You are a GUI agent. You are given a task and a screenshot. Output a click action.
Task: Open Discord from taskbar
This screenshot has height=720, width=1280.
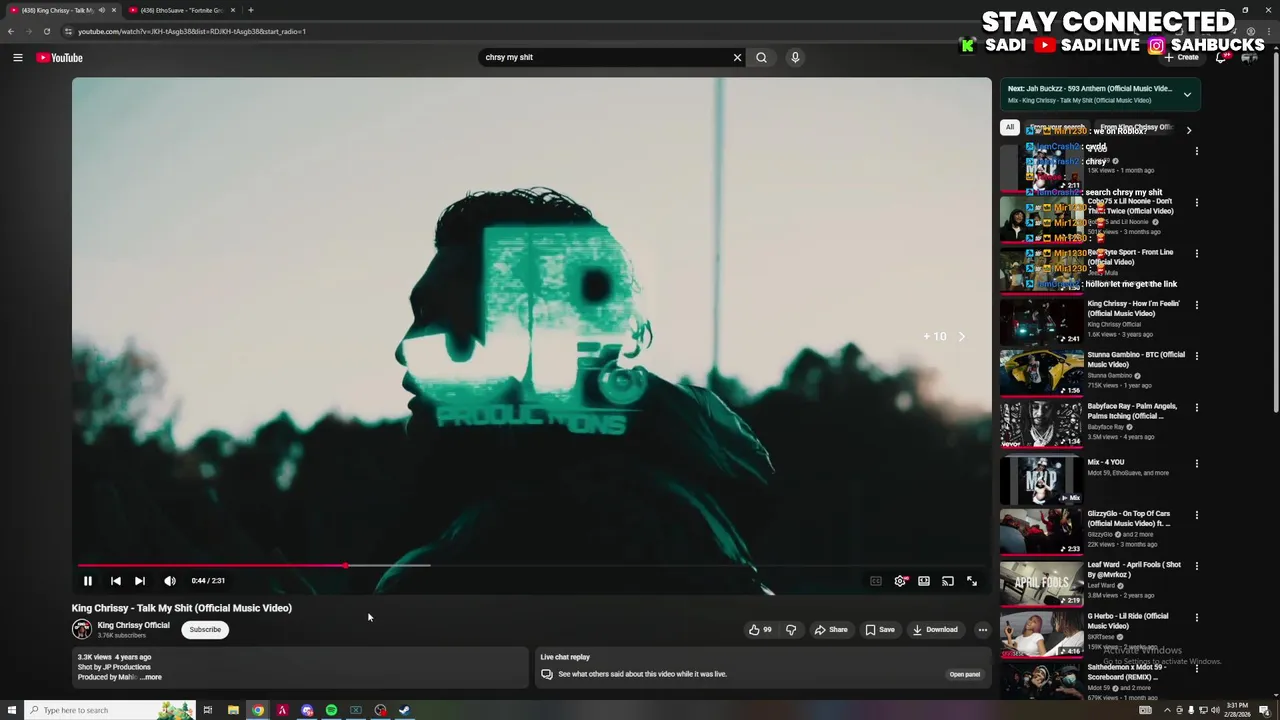pyautogui.click(x=307, y=710)
